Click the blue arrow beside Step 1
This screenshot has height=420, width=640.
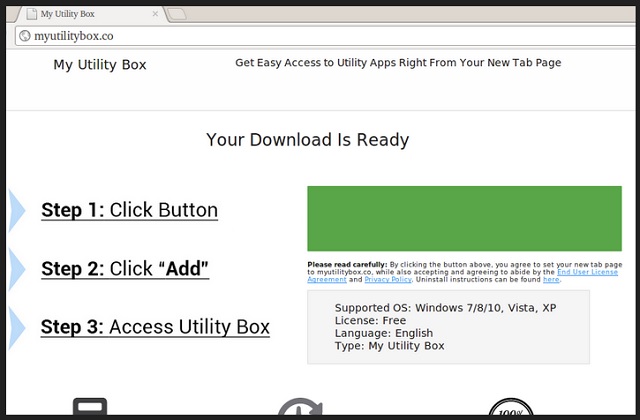(17, 210)
